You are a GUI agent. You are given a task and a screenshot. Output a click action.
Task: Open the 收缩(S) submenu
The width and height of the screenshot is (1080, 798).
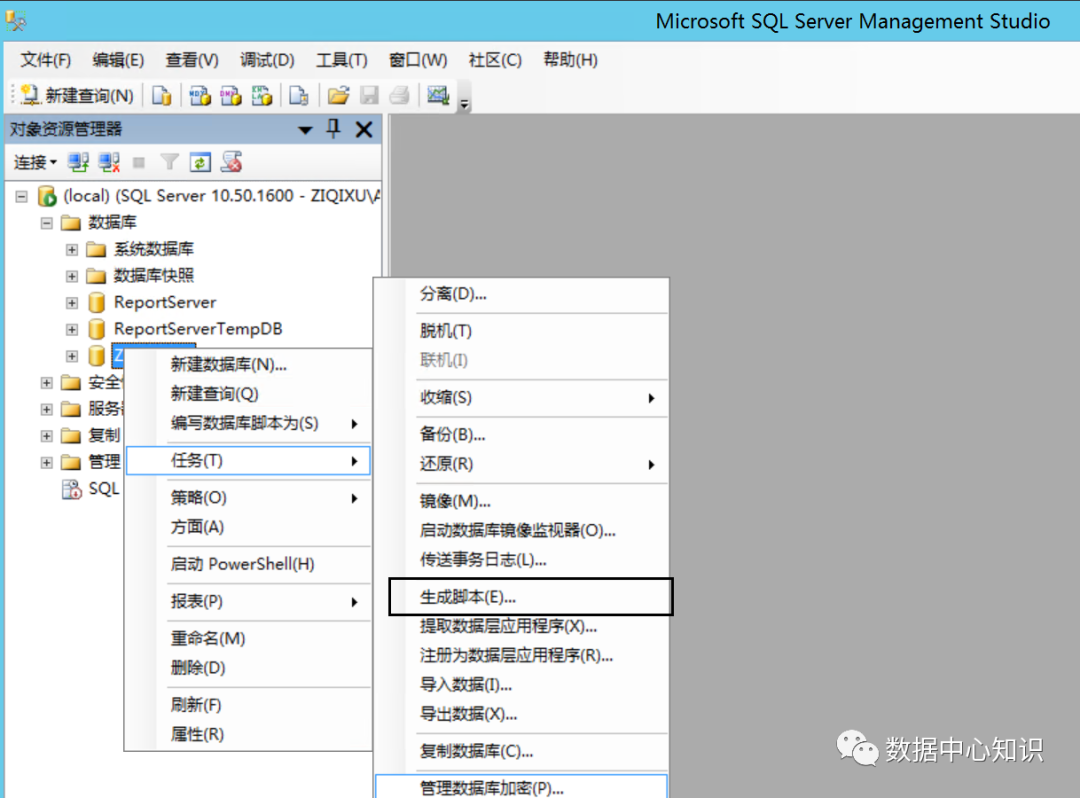[521, 397]
